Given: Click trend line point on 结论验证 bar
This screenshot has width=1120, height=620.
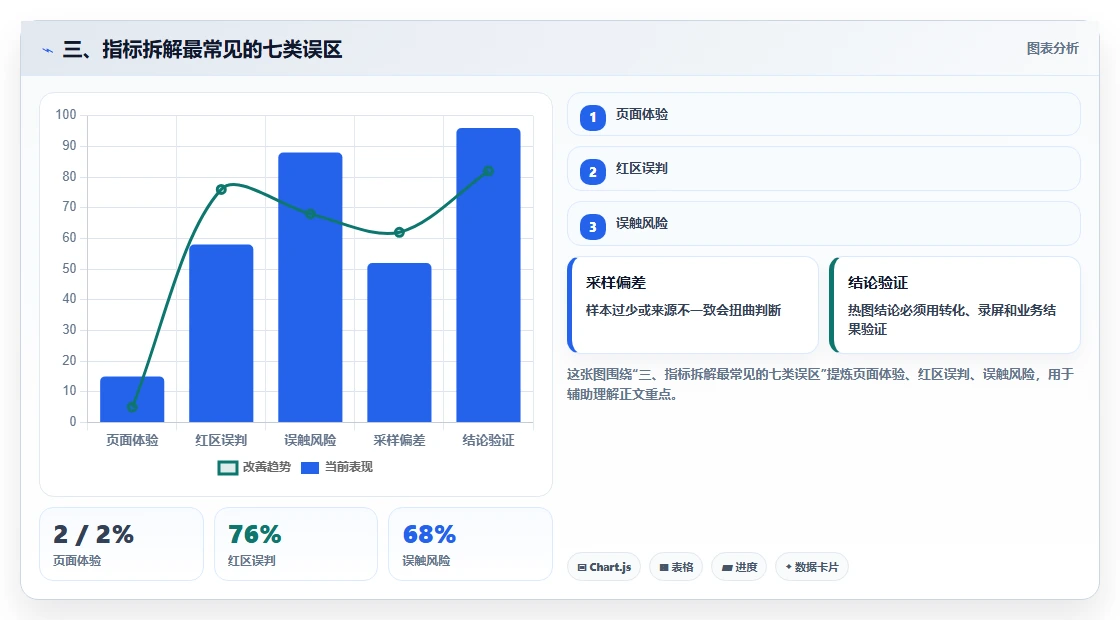Looking at the screenshot, I should click(x=489, y=171).
